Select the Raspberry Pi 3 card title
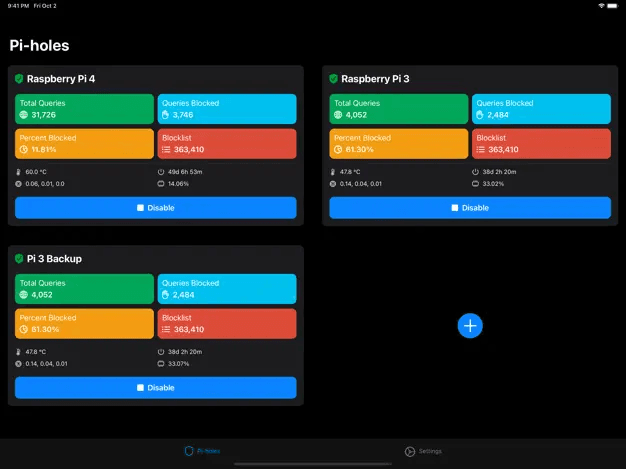The width and height of the screenshot is (626, 469). [x=375, y=79]
